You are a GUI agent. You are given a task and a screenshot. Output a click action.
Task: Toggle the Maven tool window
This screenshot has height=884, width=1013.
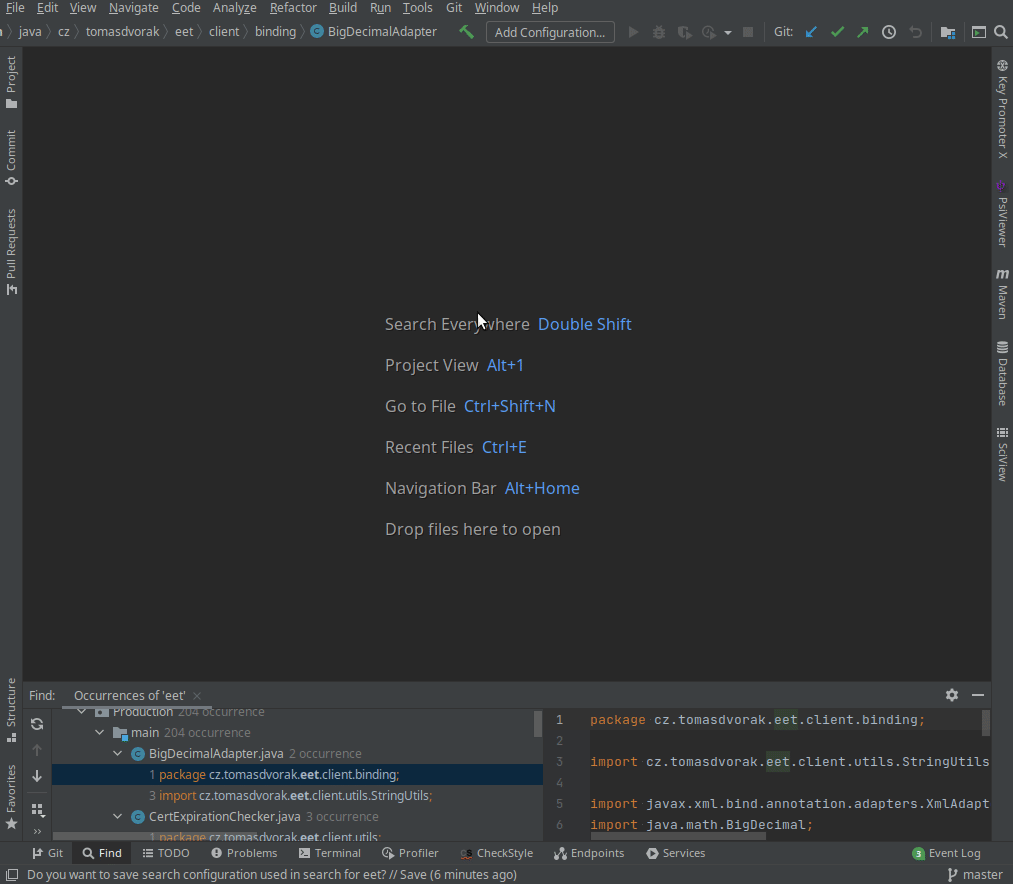[x=1002, y=294]
